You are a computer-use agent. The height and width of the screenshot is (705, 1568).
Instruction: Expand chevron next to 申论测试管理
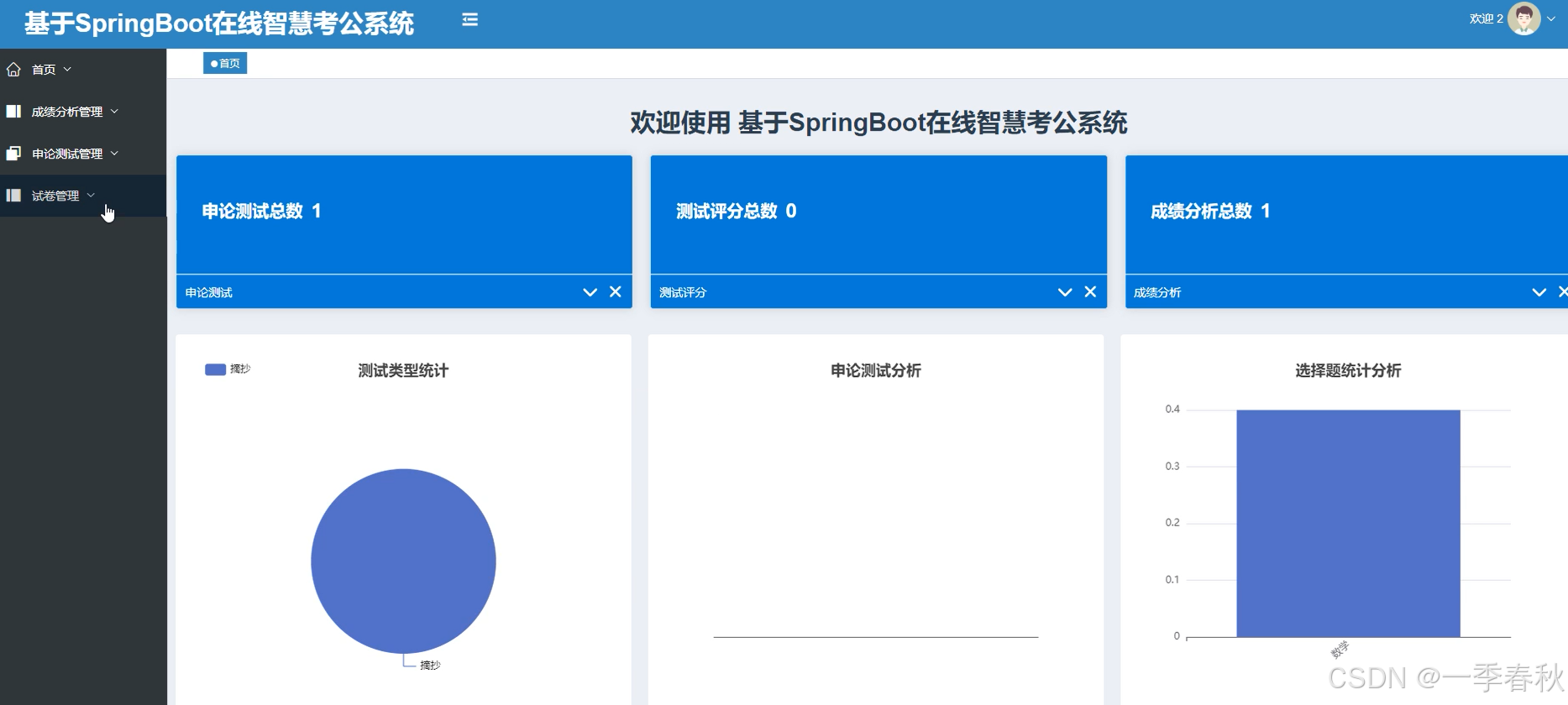pos(114,154)
